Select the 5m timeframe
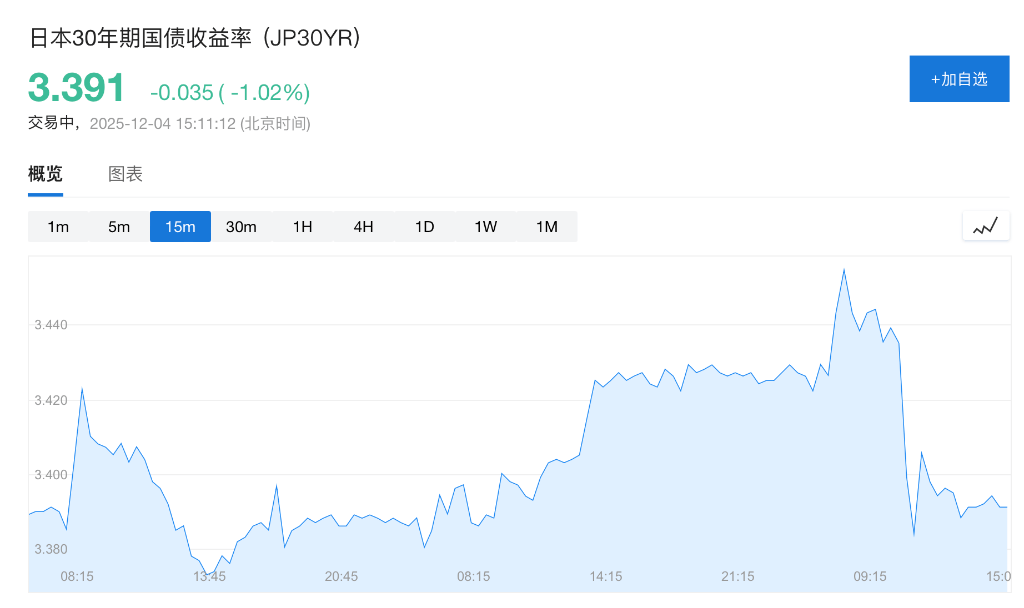The image size is (1024, 608). coord(119,226)
